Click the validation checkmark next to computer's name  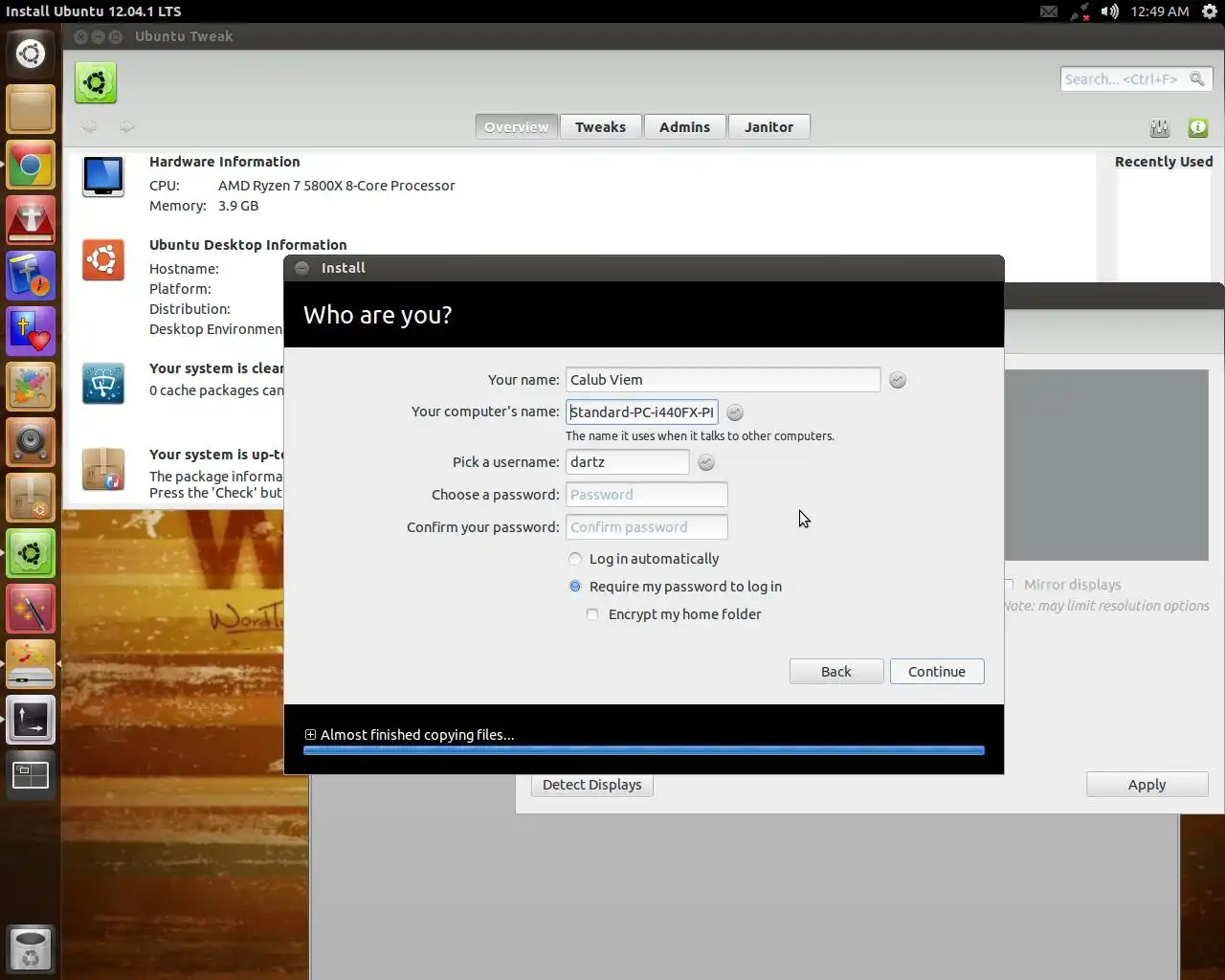click(735, 412)
